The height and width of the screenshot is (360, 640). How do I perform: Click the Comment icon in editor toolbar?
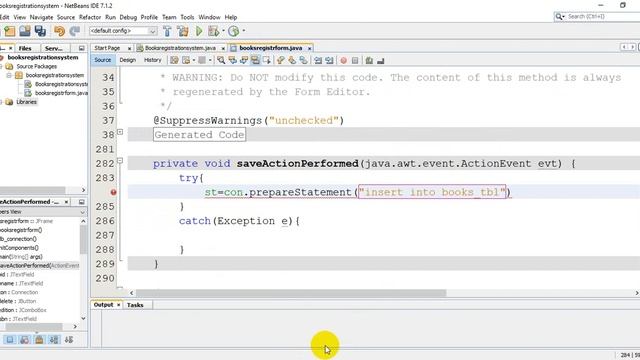pos(369,60)
